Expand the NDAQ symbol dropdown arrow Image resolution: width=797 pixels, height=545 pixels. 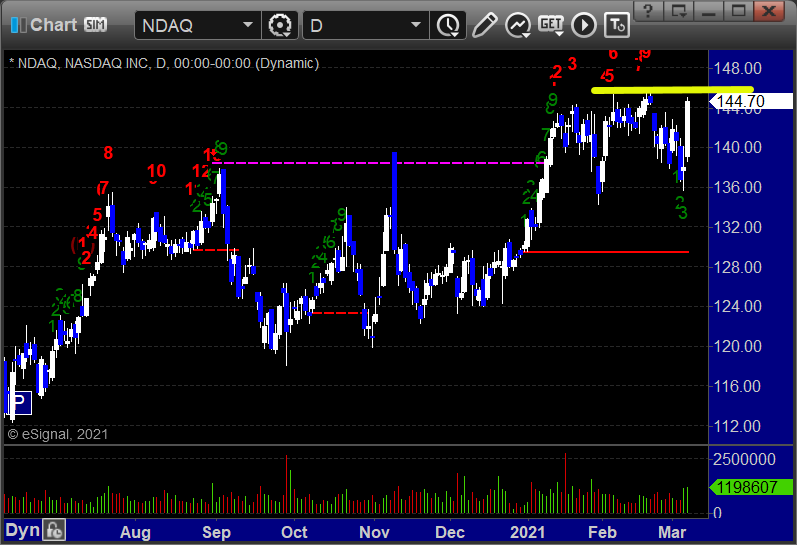click(248, 24)
